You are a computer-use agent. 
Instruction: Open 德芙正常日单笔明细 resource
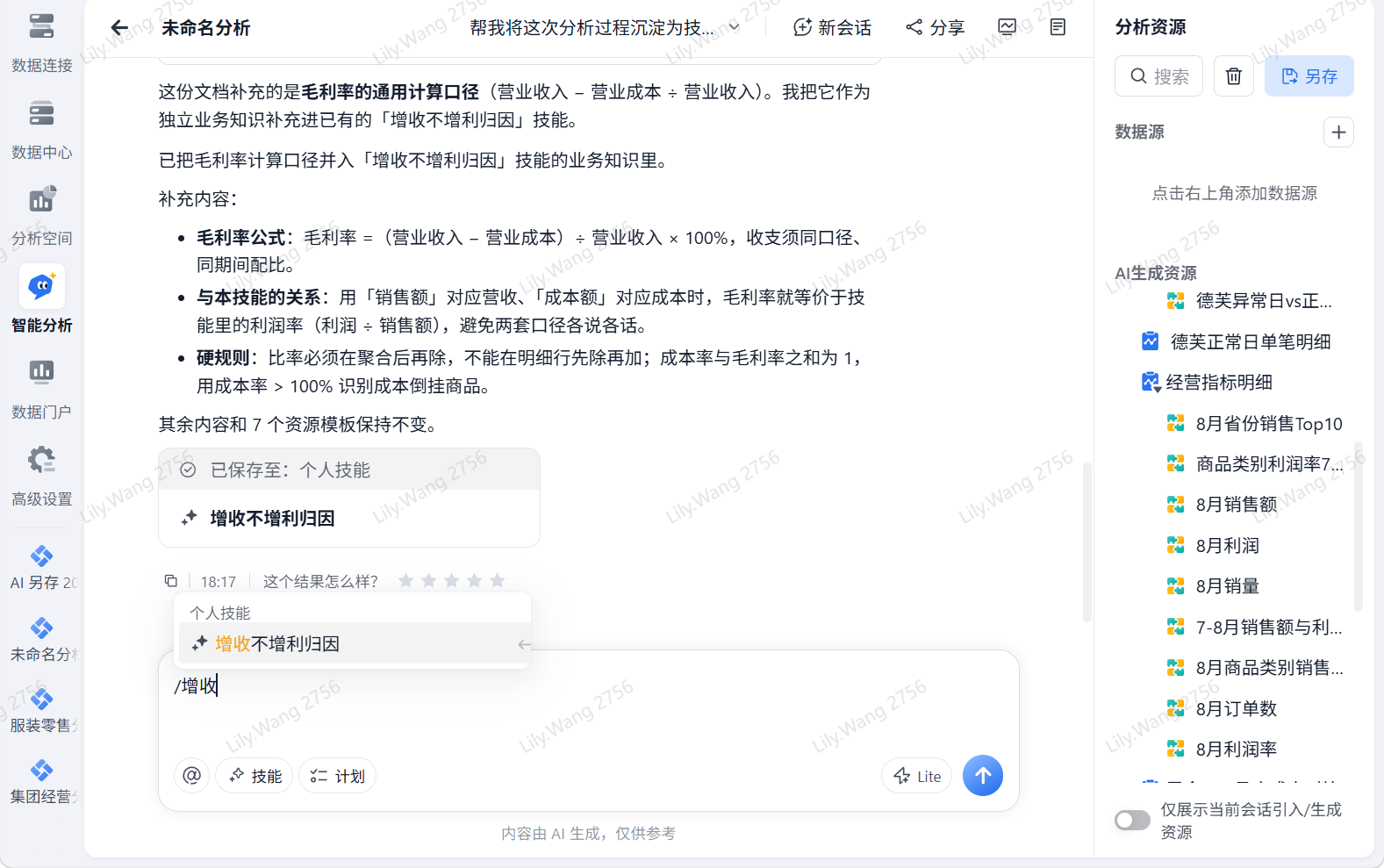[1236, 341]
